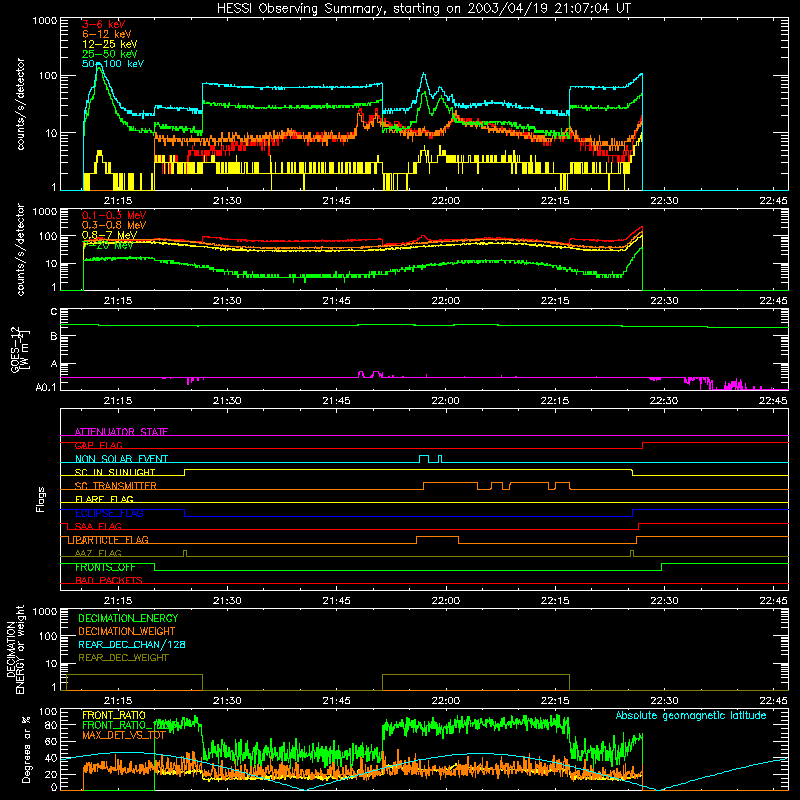The height and width of the screenshot is (800, 800).
Task: Select the PARTICLE_FLAG label
Action: point(112,540)
